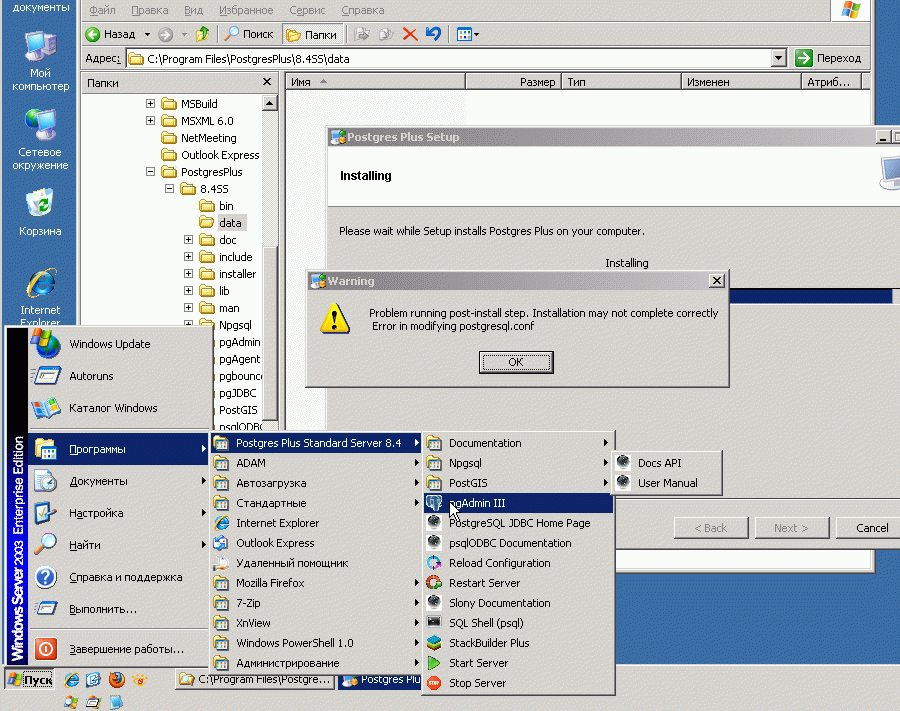Click the address field path text
Image resolution: width=900 pixels, height=711 pixels.
[x=248, y=59]
